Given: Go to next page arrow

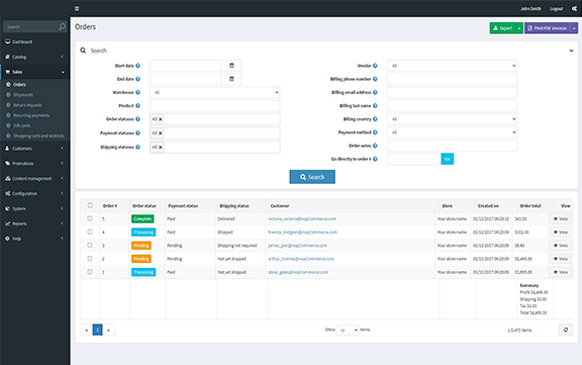Looking at the screenshot, I should click(x=108, y=330).
